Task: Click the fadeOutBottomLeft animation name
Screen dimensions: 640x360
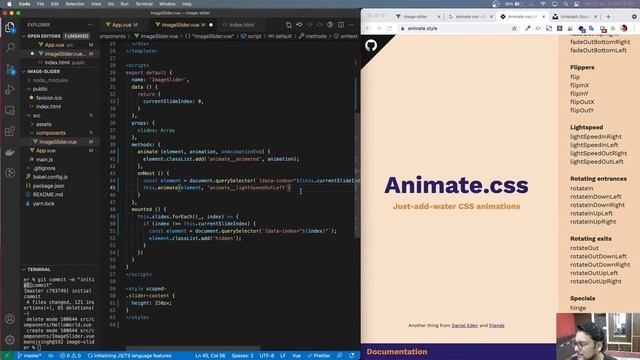Action: coord(598,51)
